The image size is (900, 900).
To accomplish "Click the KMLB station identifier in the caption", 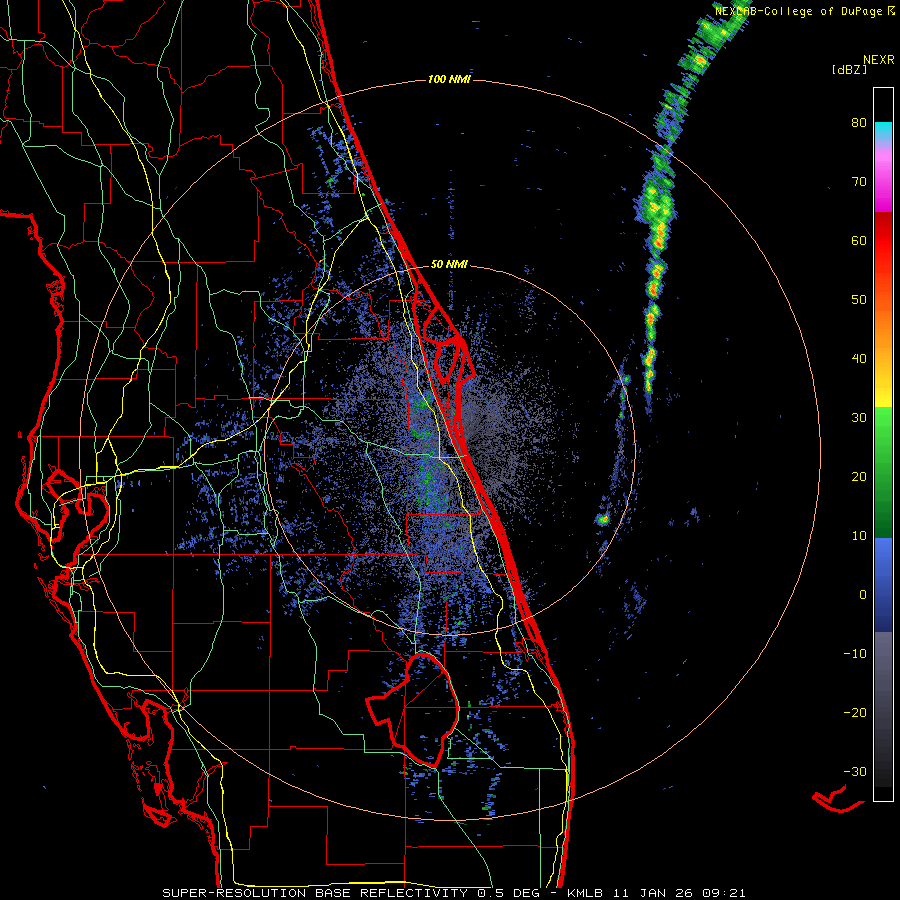I will point(586,893).
